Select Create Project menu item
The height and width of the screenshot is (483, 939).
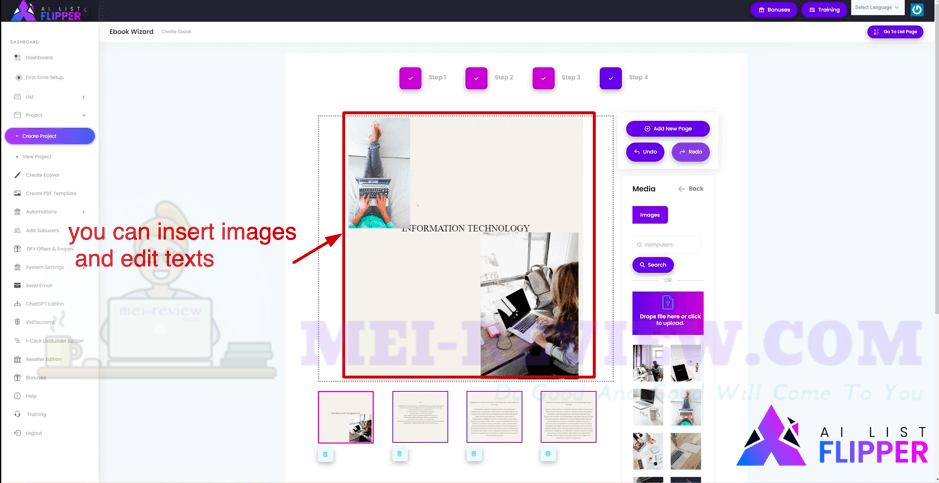(50, 136)
